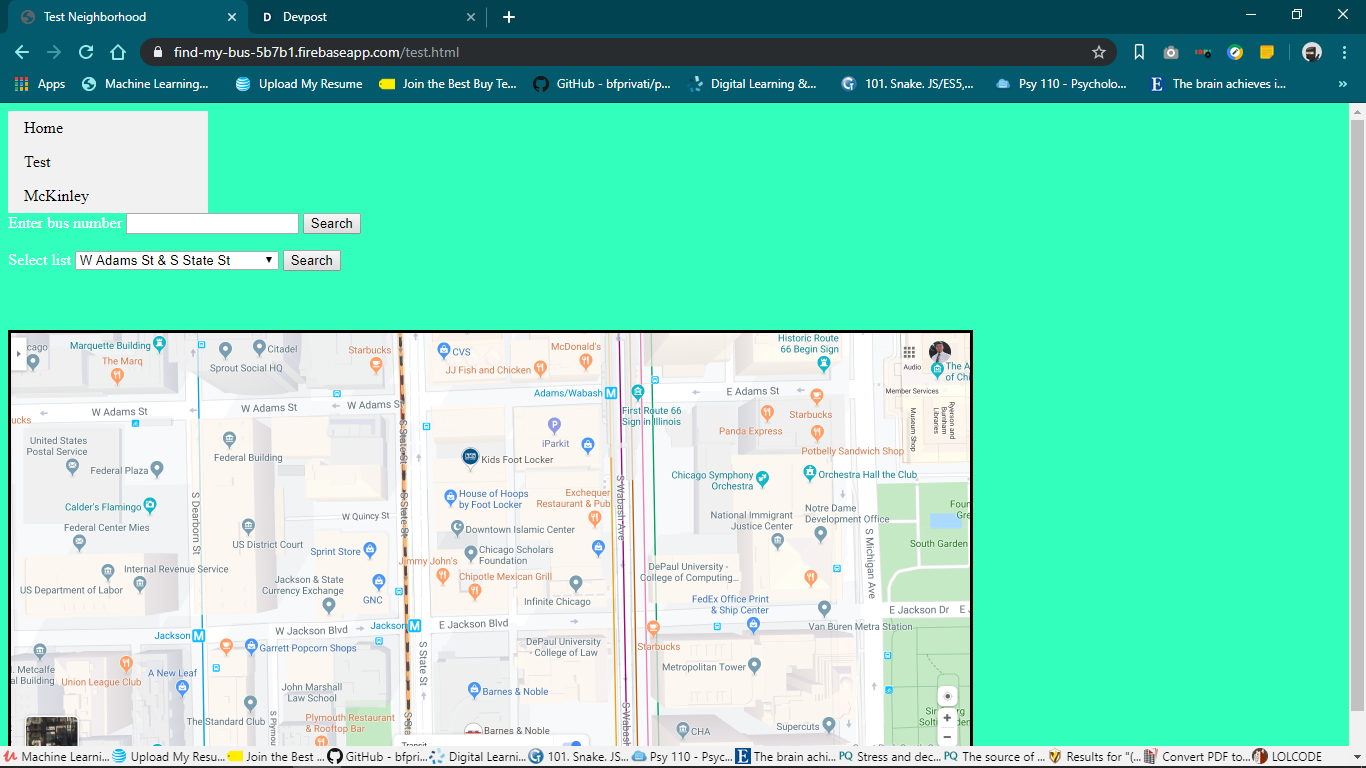The width and height of the screenshot is (1366, 768).
Task: Click the browser address bar URL
Action: (x=316, y=52)
